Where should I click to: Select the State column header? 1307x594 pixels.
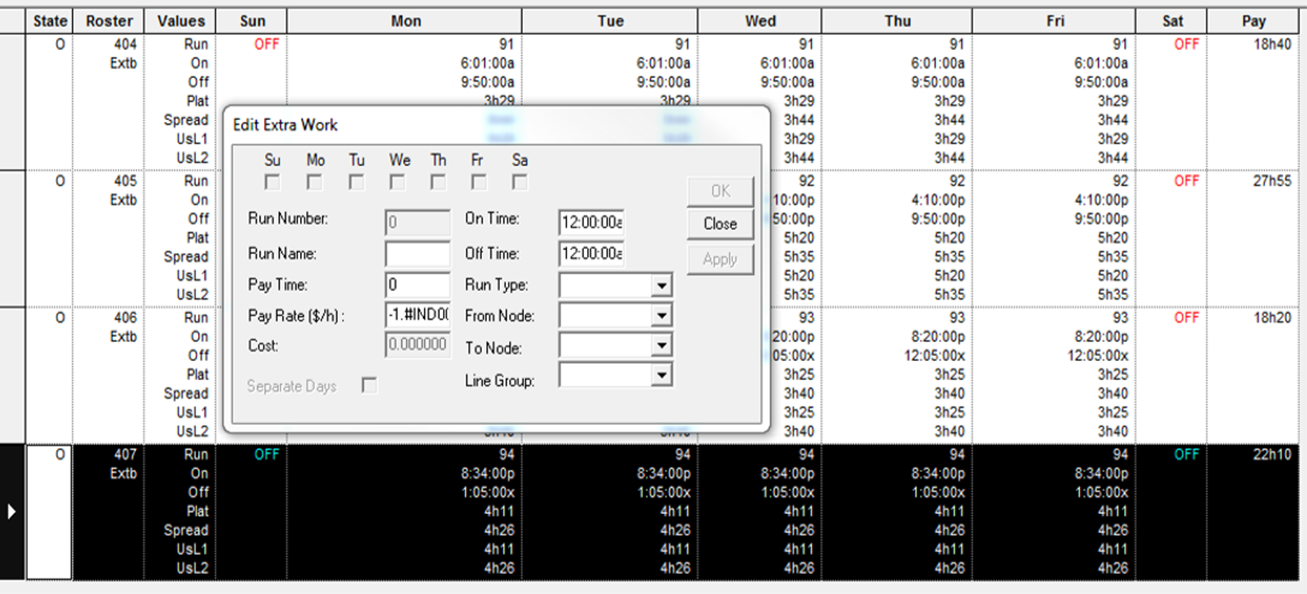(x=50, y=21)
